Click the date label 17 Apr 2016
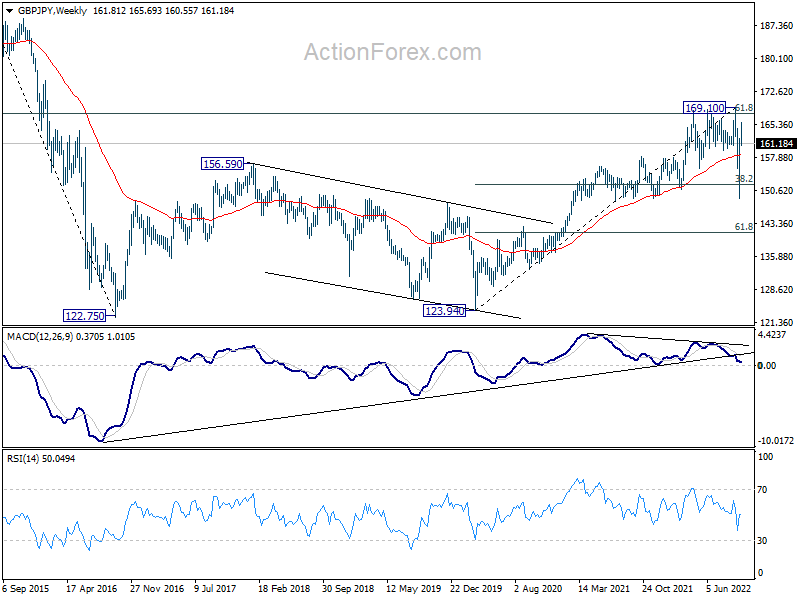This screenshot has height=600, width=800. [x=92, y=588]
